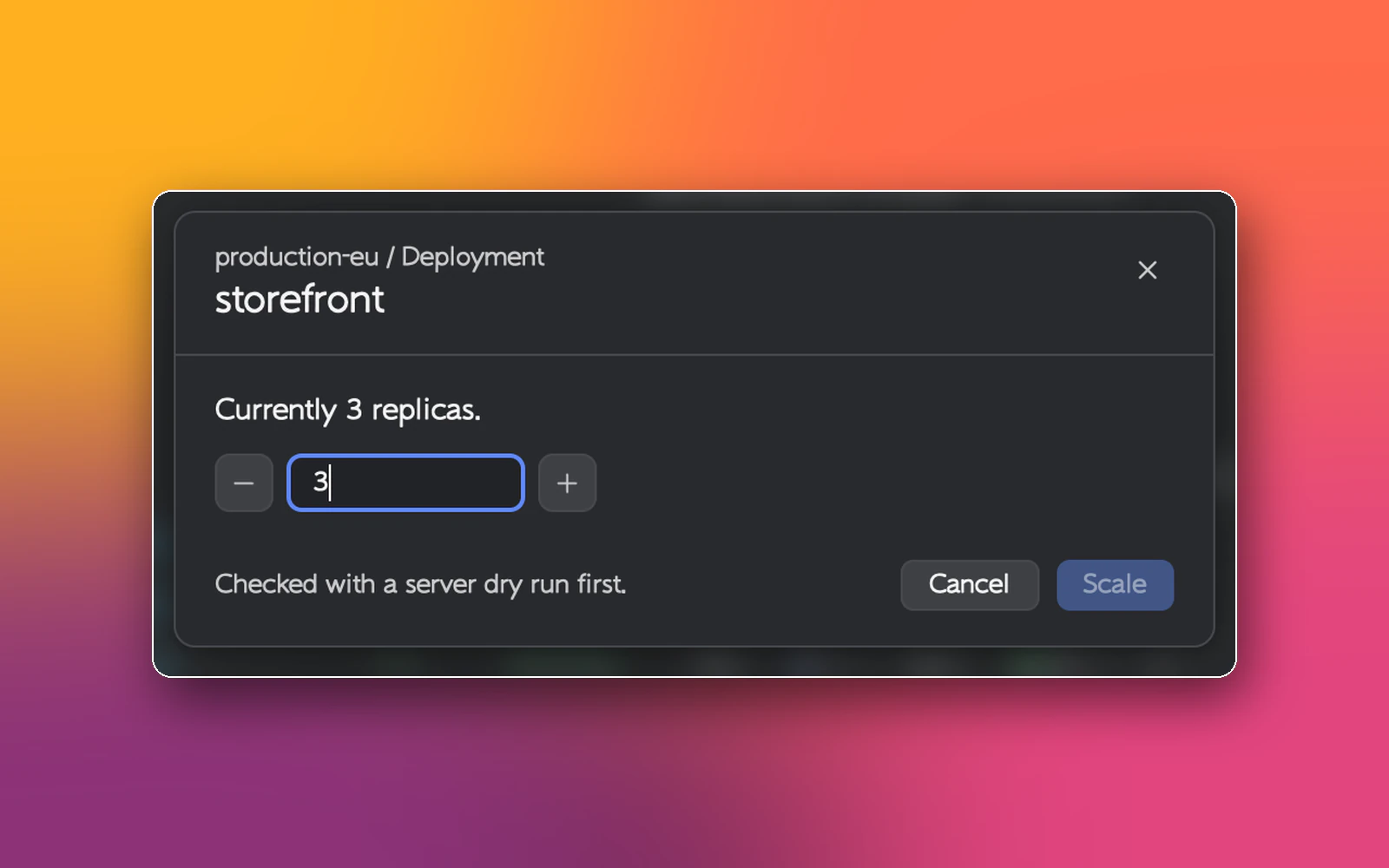The width and height of the screenshot is (1389, 868).
Task: Click "Checked with a server dry run first." note
Action: click(x=420, y=584)
